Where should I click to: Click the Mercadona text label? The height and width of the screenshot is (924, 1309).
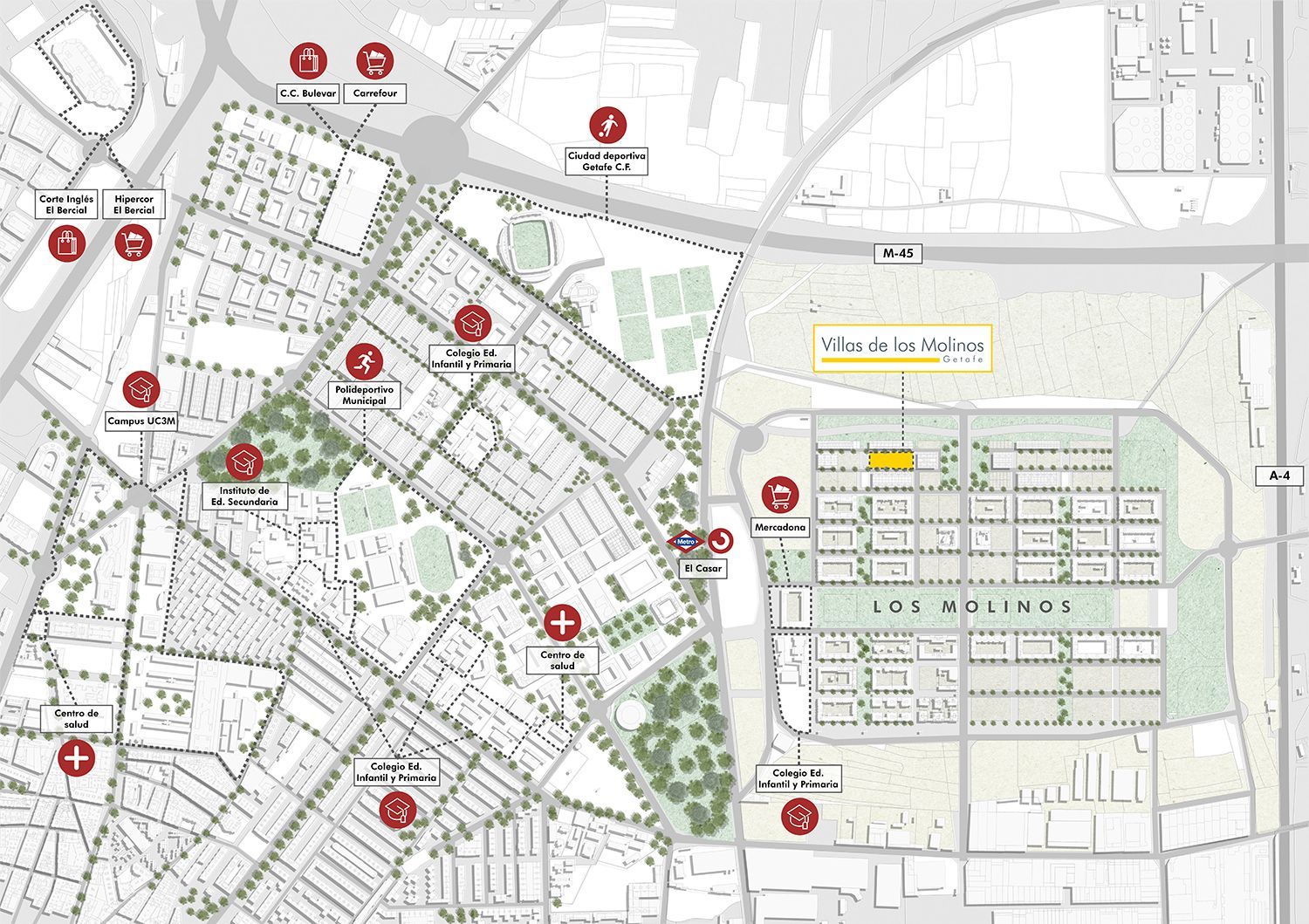779,527
